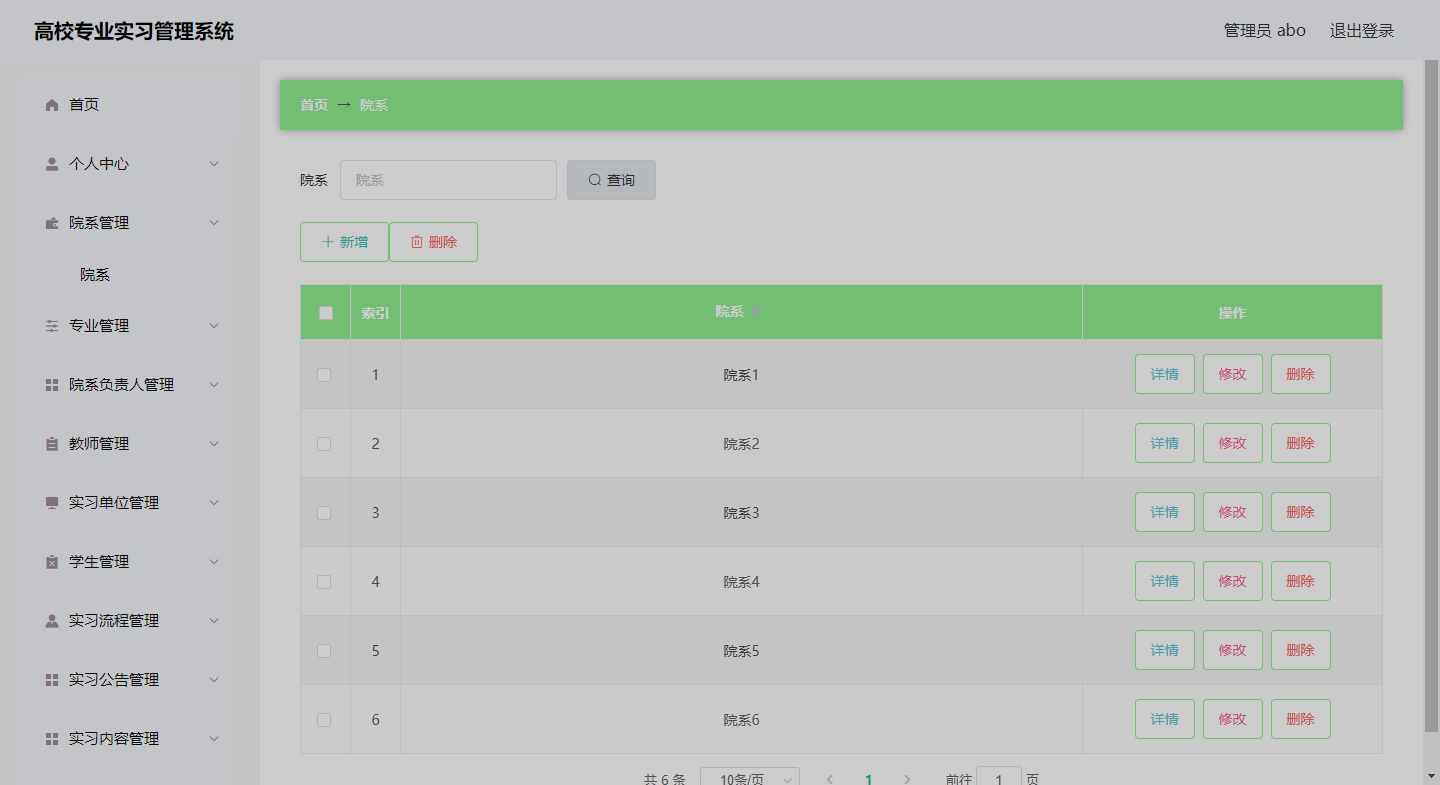This screenshot has width=1440, height=785.
Task: Check the checkbox for row 院系1
Action: [324, 375]
